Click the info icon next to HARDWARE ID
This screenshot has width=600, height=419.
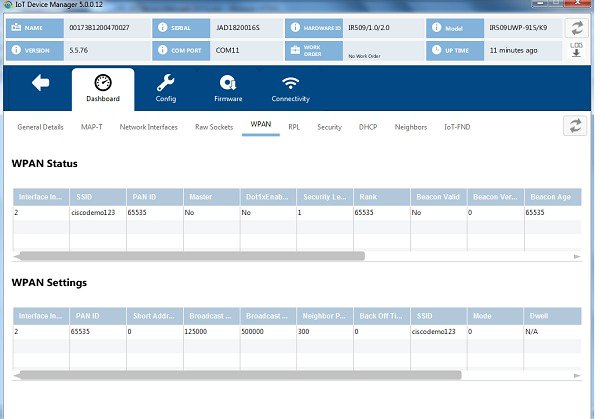coord(295,28)
